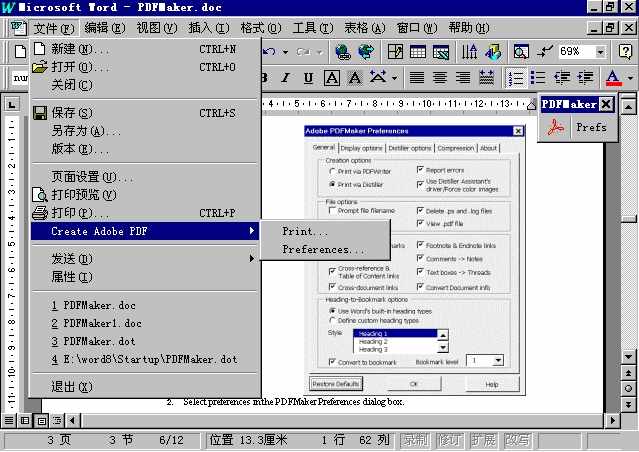Screen dimensions: 639x452
Task: Click the Acrobat icon in PDFMaker toolbar
Action: coord(556,127)
